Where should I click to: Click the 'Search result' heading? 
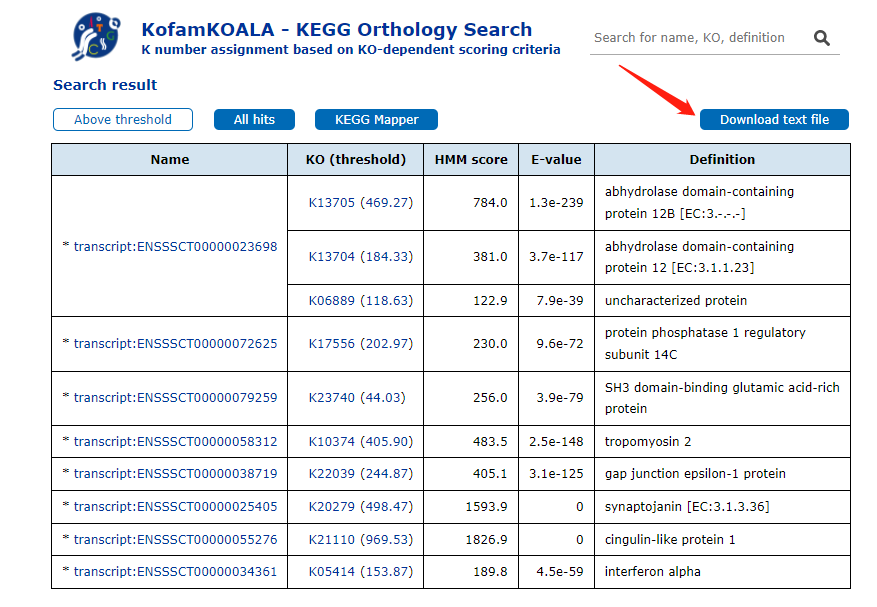coord(105,85)
